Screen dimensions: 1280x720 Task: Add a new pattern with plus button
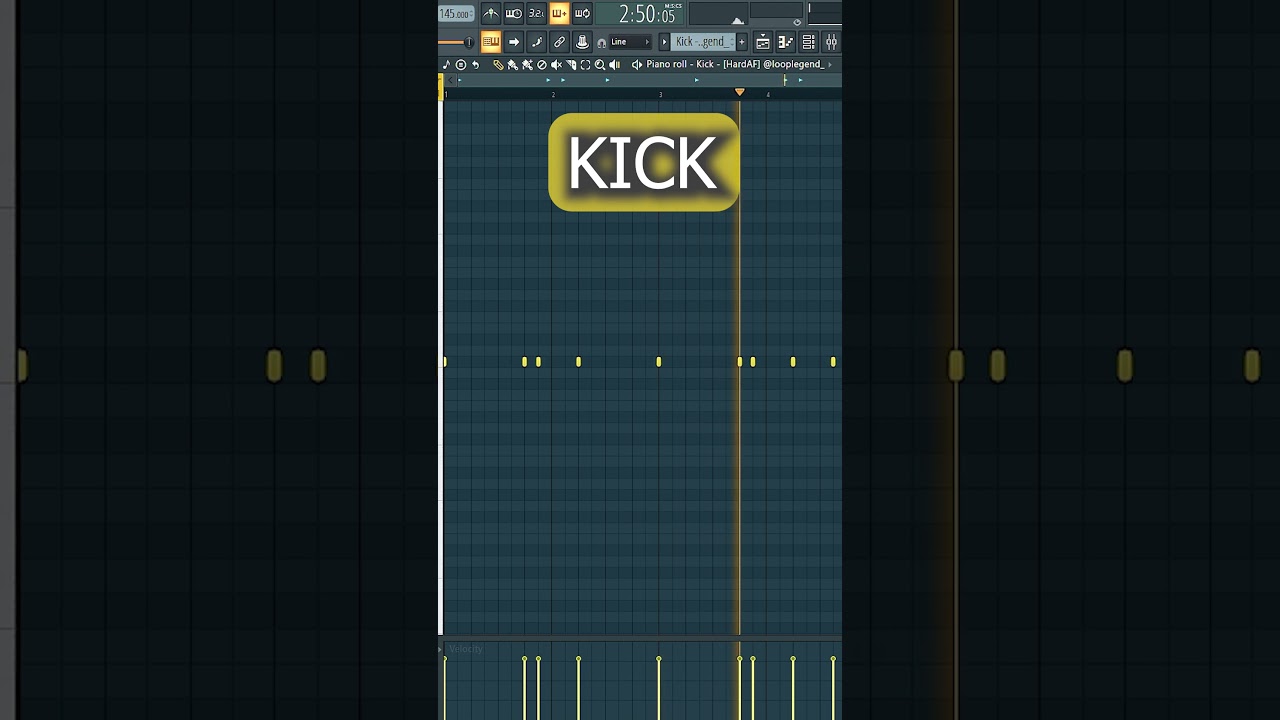click(742, 42)
